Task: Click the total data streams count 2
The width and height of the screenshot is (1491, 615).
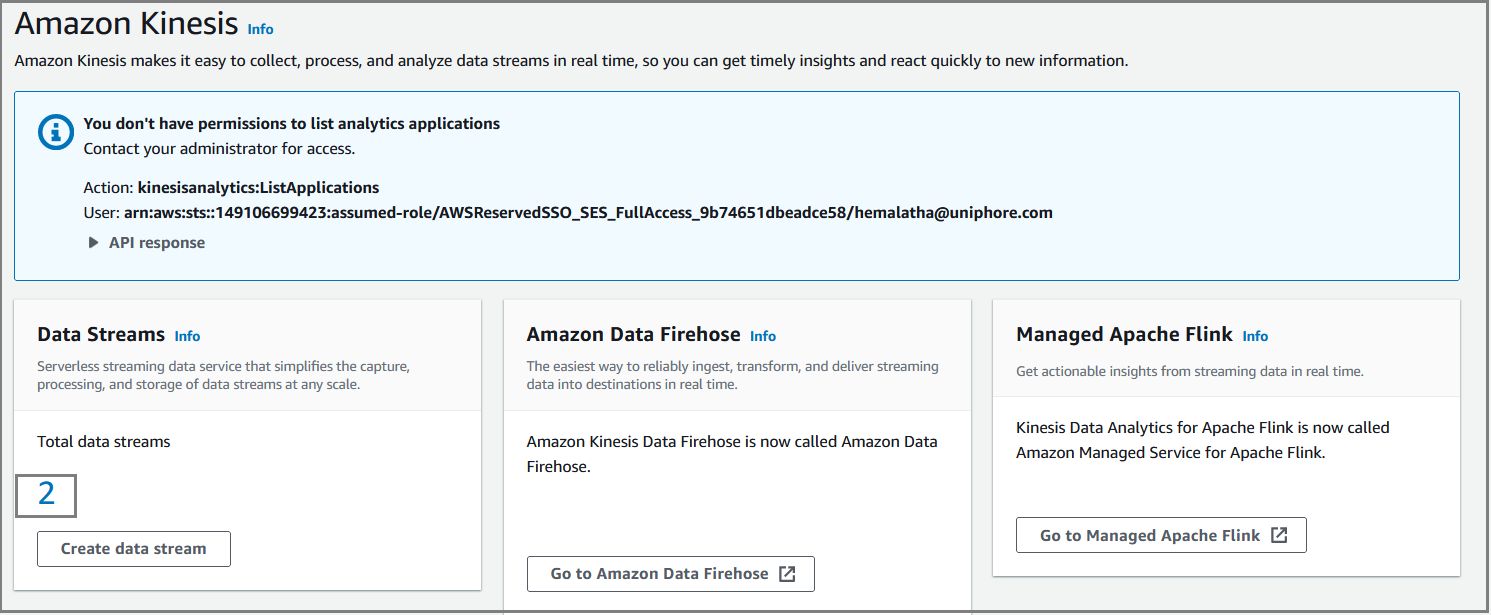Action: (x=46, y=493)
